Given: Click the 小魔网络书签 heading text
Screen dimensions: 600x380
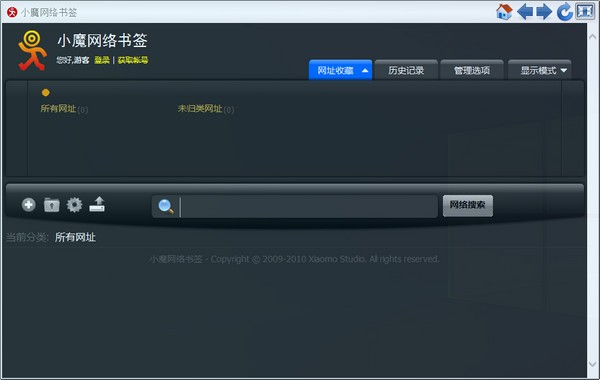Looking at the screenshot, I should [x=102, y=41].
